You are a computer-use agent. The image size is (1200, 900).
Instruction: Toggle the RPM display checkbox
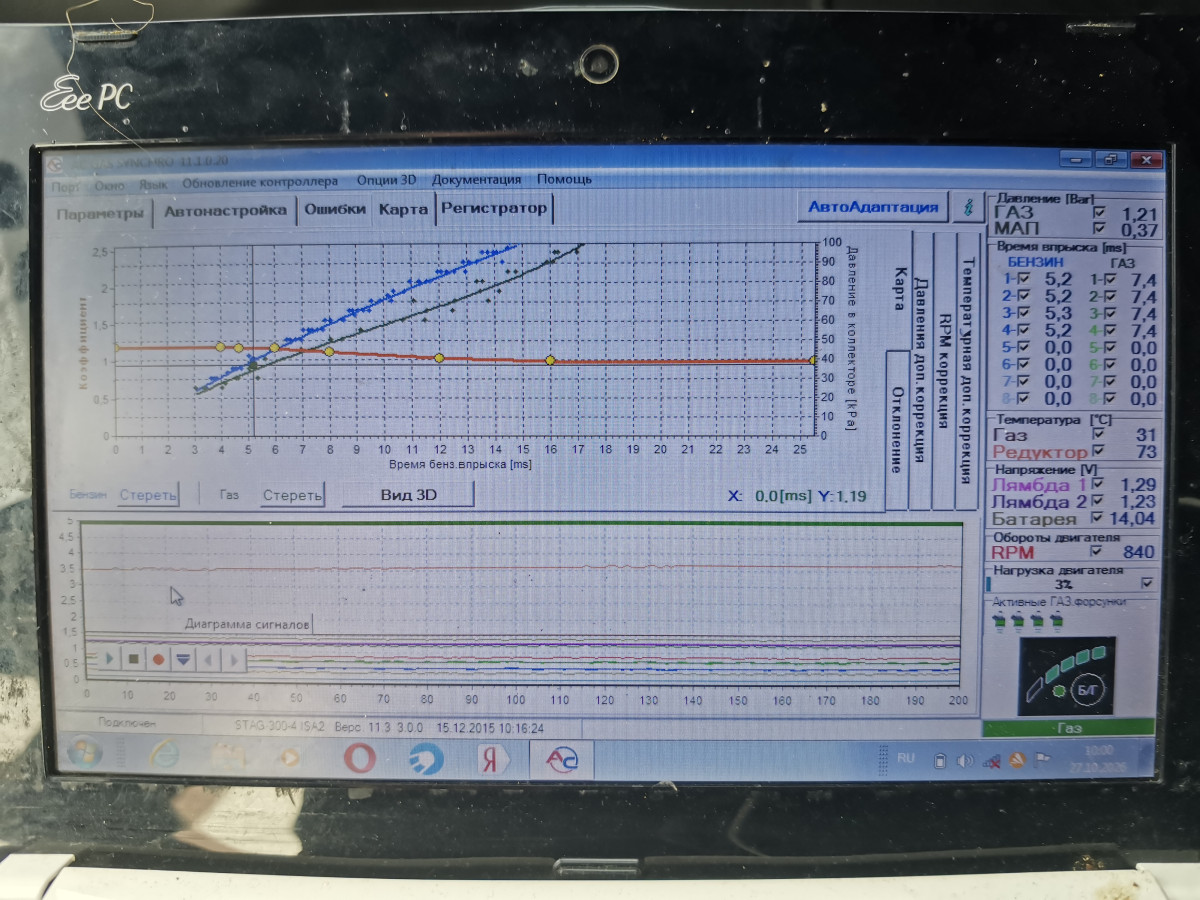click(x=1099, y=551)
